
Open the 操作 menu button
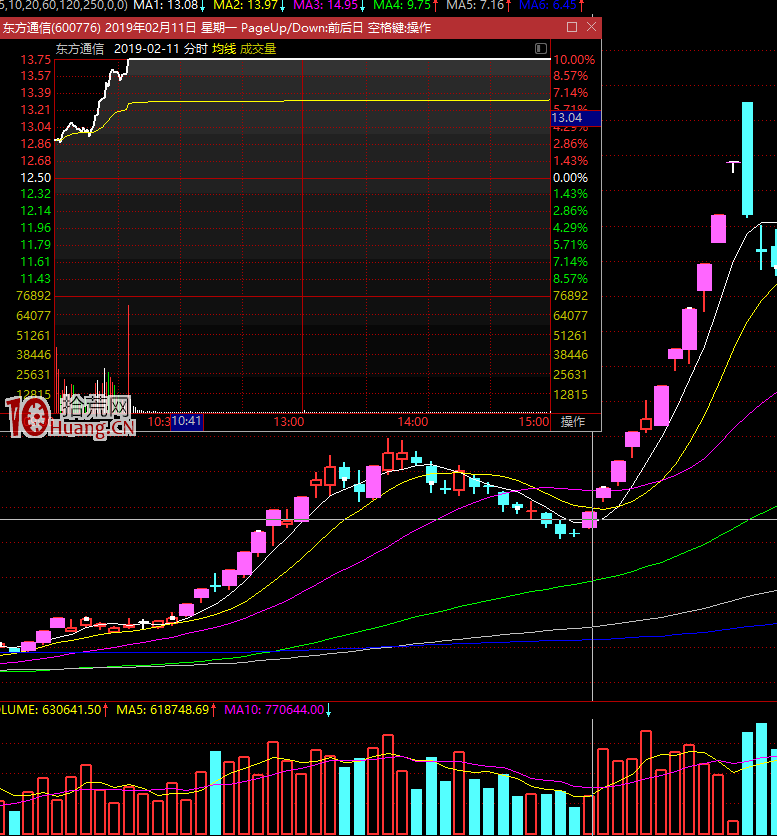point(573,422)
